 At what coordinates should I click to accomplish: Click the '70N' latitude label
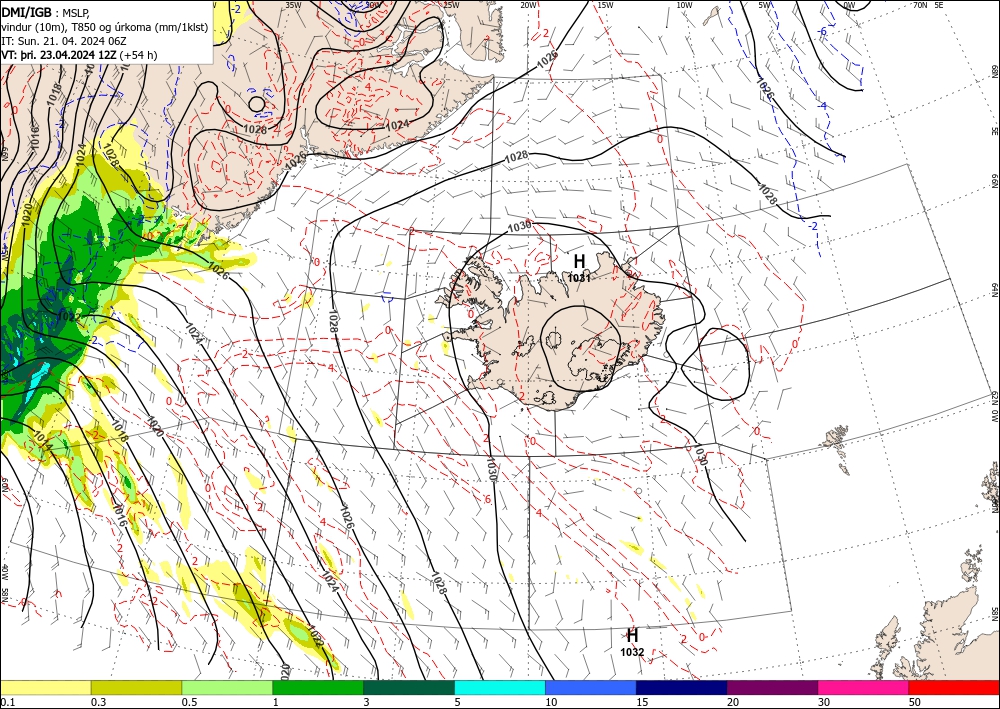[920, 4]
